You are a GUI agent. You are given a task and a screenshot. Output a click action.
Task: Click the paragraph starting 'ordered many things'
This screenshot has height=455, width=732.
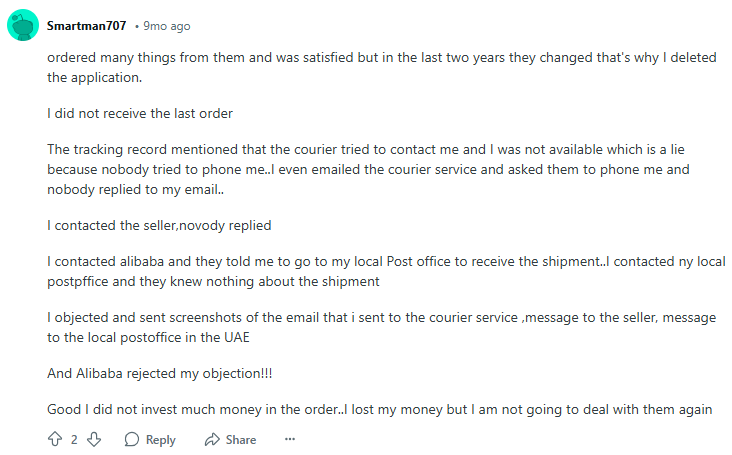pyautogui.click(x=380, y=67)
